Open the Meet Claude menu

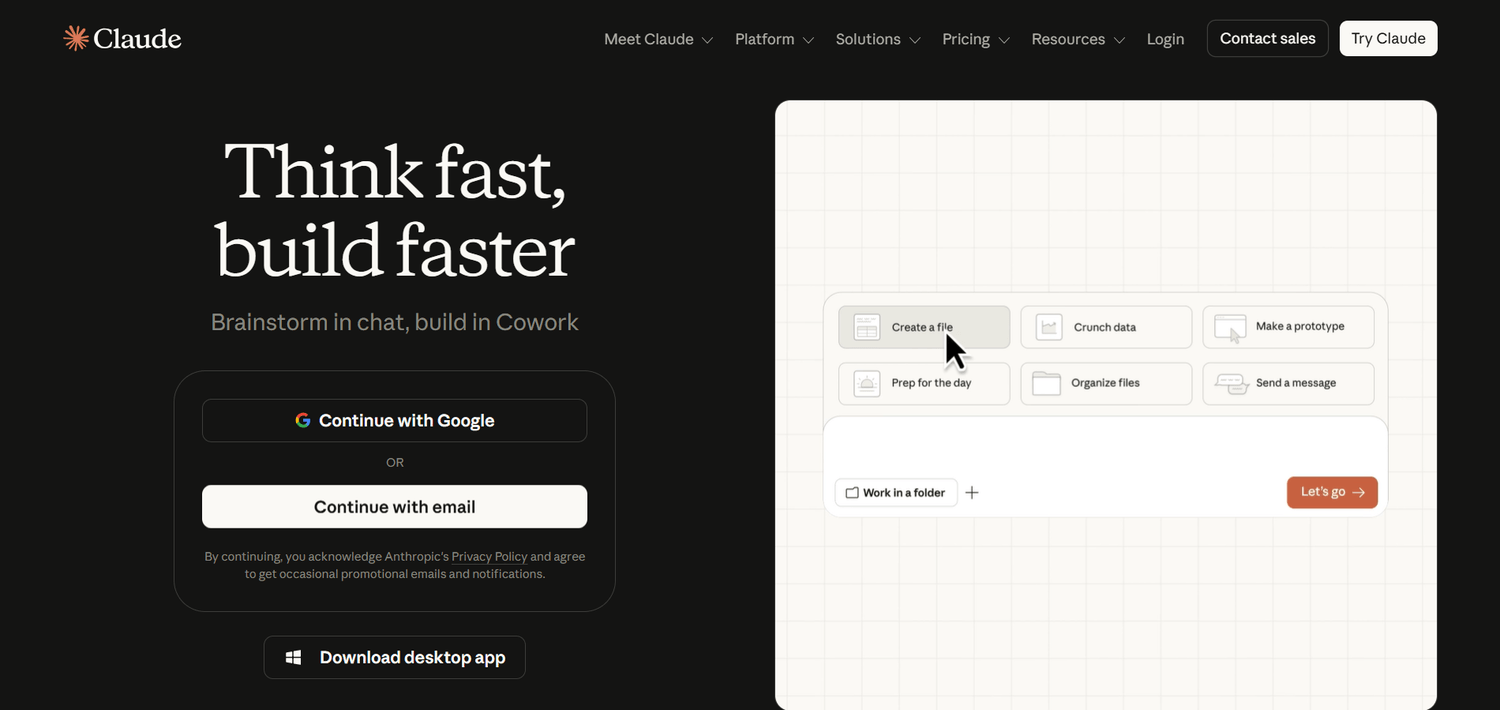click(659, 39)
